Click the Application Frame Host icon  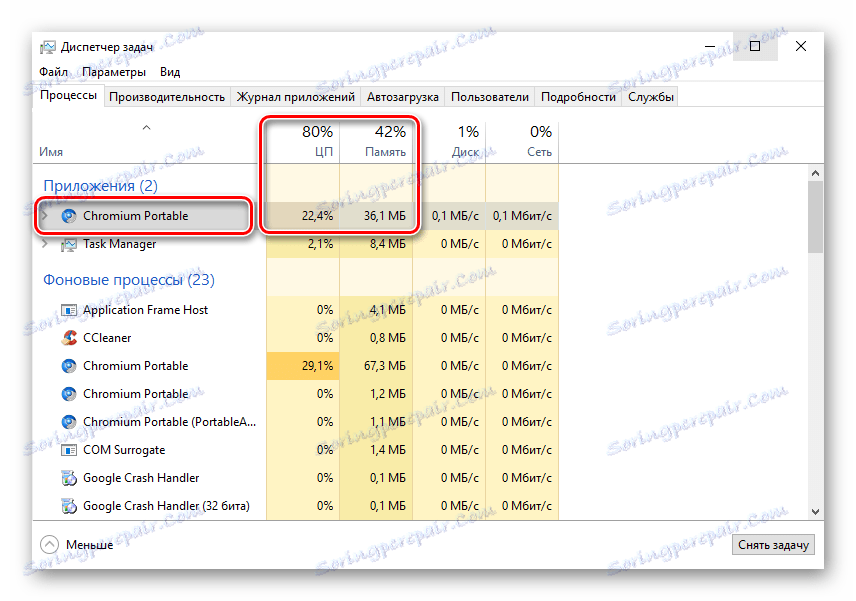[69, 310]
